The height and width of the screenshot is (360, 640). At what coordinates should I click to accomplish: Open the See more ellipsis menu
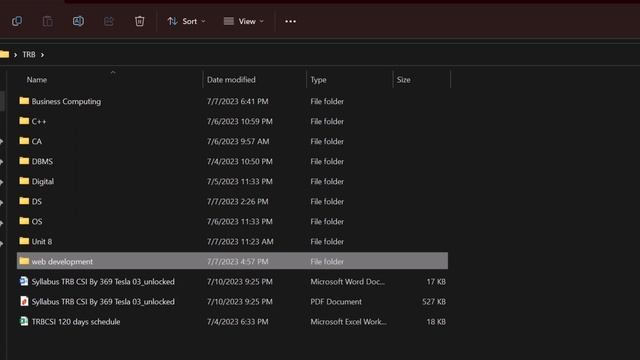coord(291,21)
